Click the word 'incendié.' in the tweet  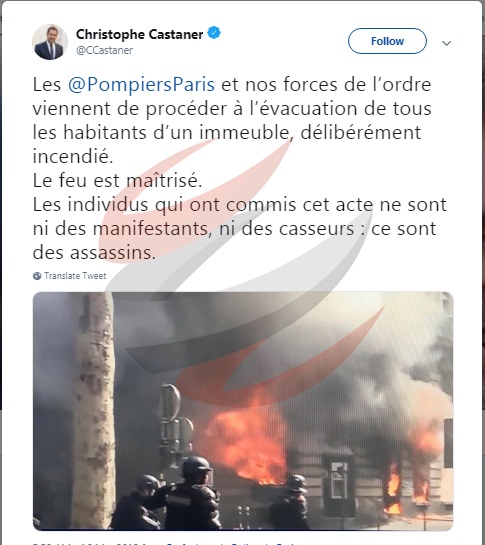click(x=73, y=156)
